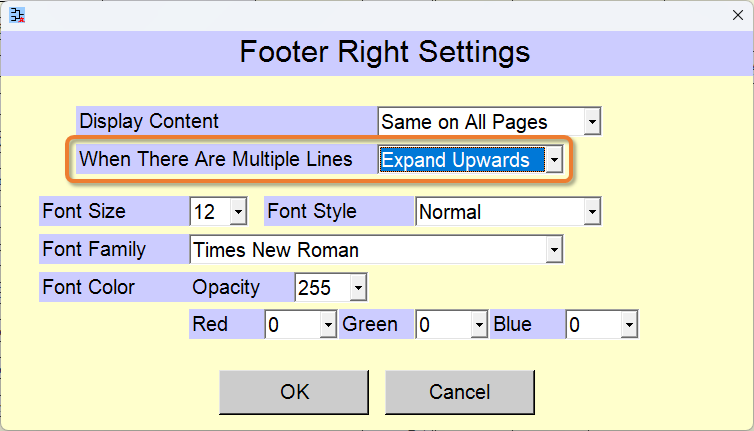Click the Font Size label
The height and width of the screenshot is (431, 754).
(x=84, y=211)
